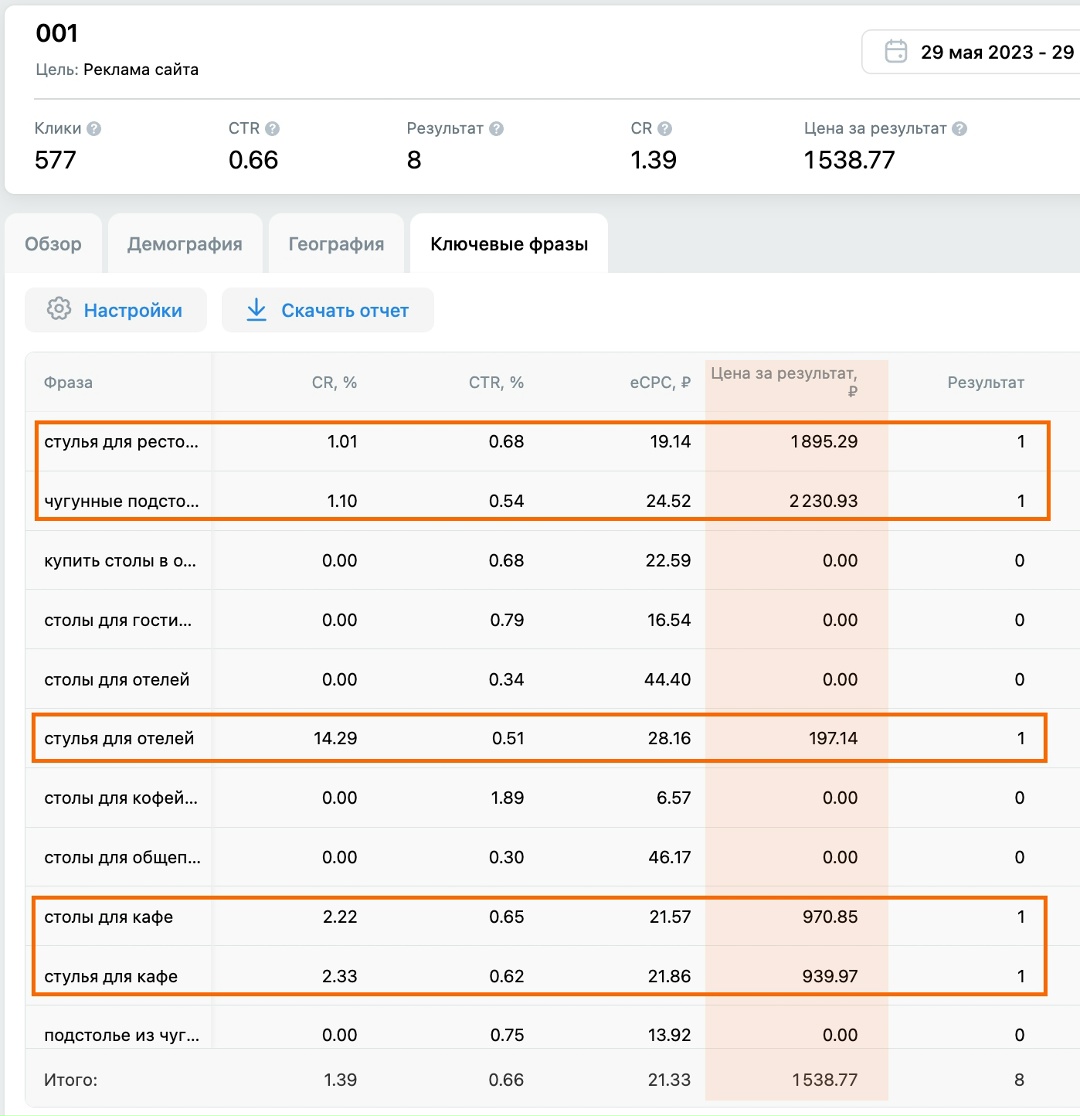
Task: Click the calendar icon in date picker
Action: tap(897, 52)
